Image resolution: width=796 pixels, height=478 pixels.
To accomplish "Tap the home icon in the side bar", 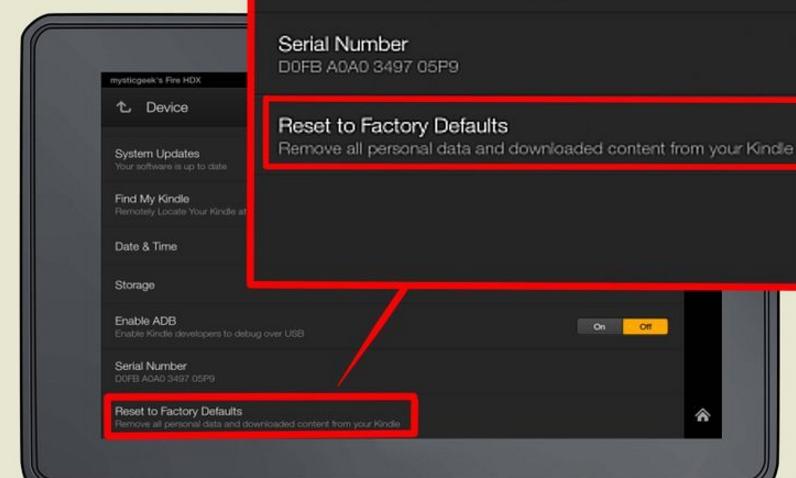I will coord(703,415).
